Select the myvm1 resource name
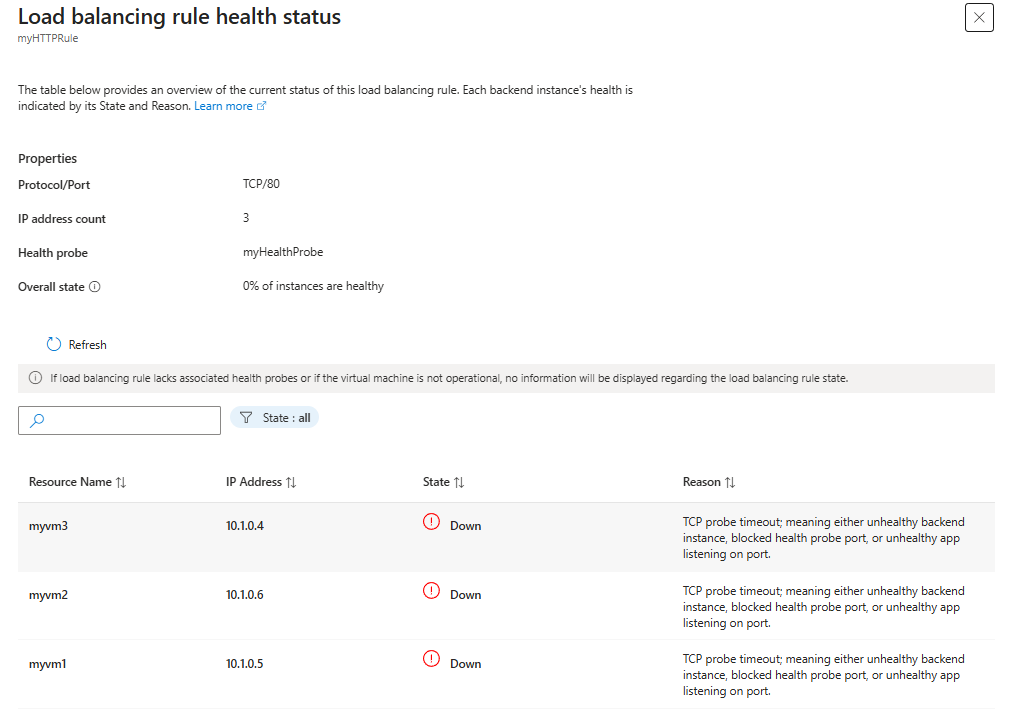Image resolution: width=1010 pixels, height=719 pixels. point(48,664)
